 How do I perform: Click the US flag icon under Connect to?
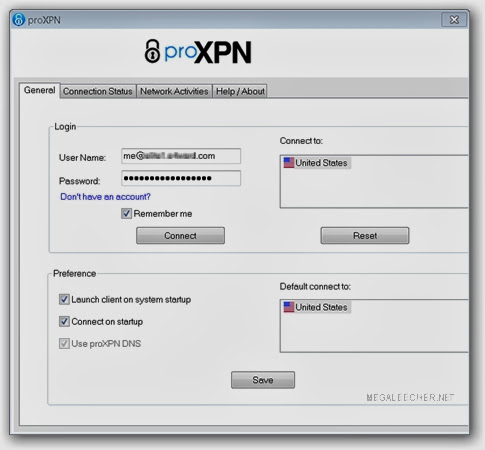(x=289, y=163)
